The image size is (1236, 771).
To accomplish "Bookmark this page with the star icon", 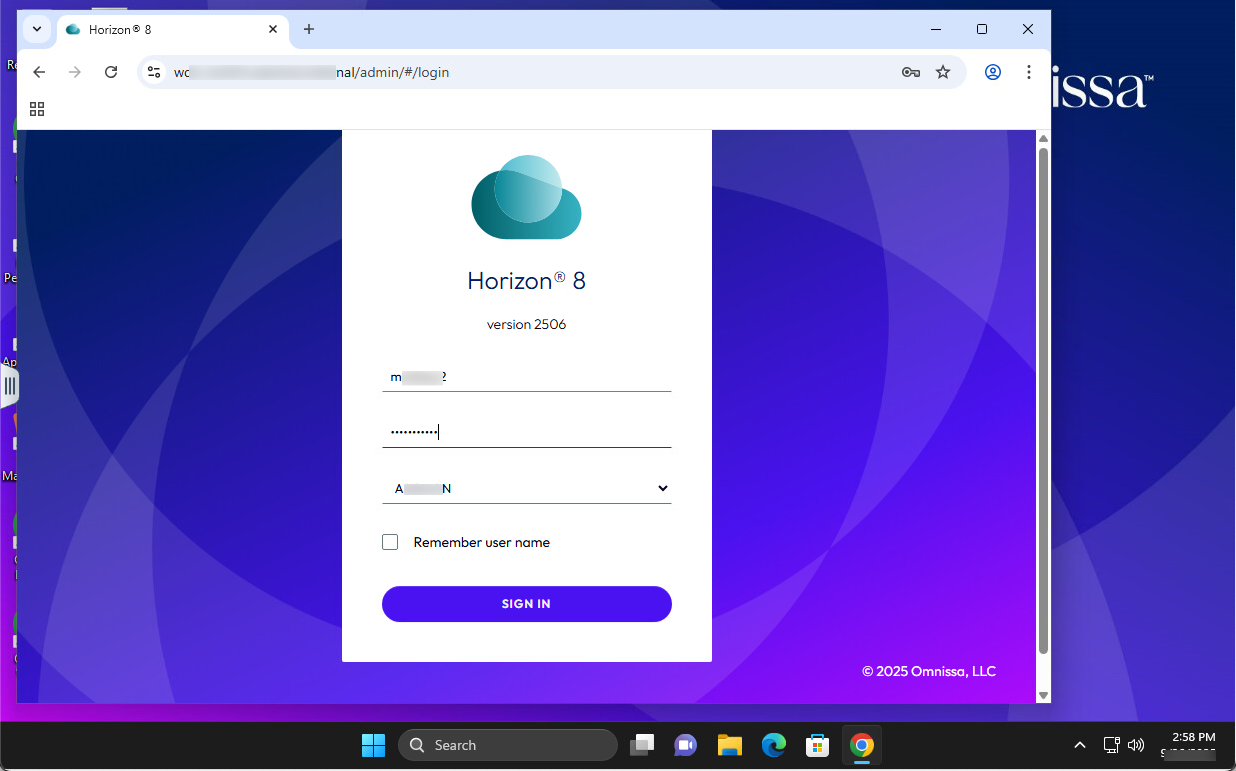I will [942, 72].
